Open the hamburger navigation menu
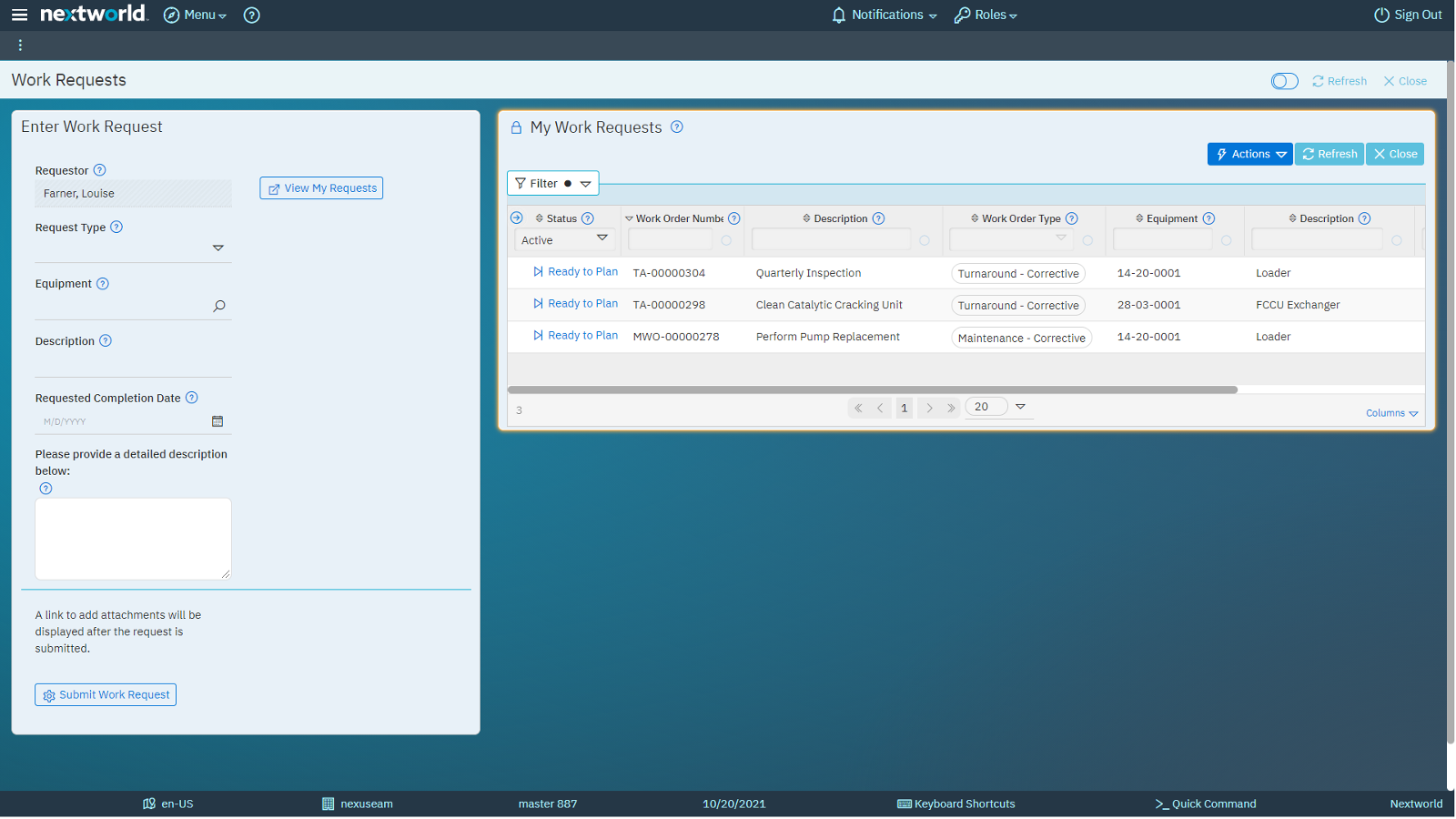1456x819 pixels. (19, 15)
